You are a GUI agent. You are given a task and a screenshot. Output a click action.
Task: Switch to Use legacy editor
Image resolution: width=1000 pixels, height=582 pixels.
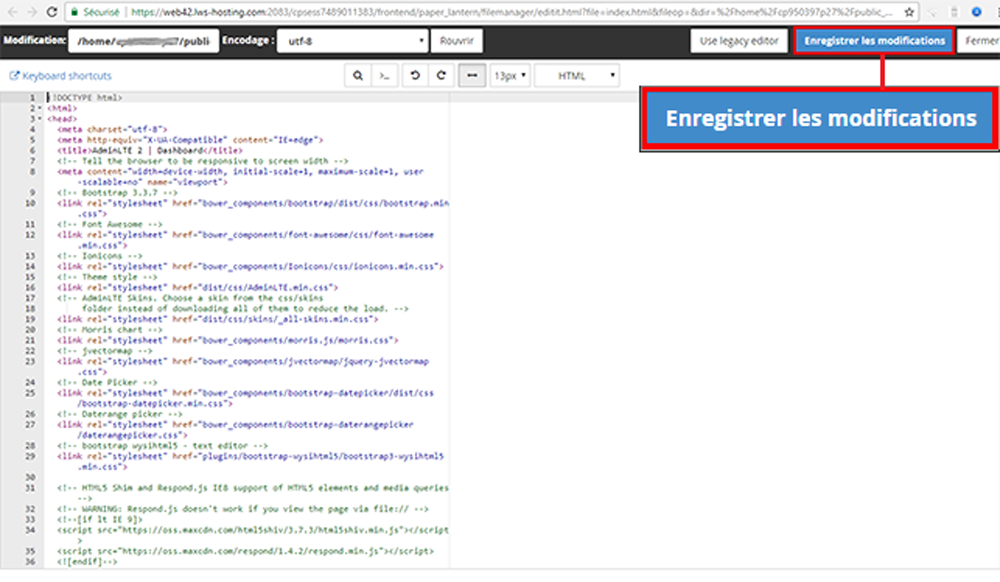(739, 41)
